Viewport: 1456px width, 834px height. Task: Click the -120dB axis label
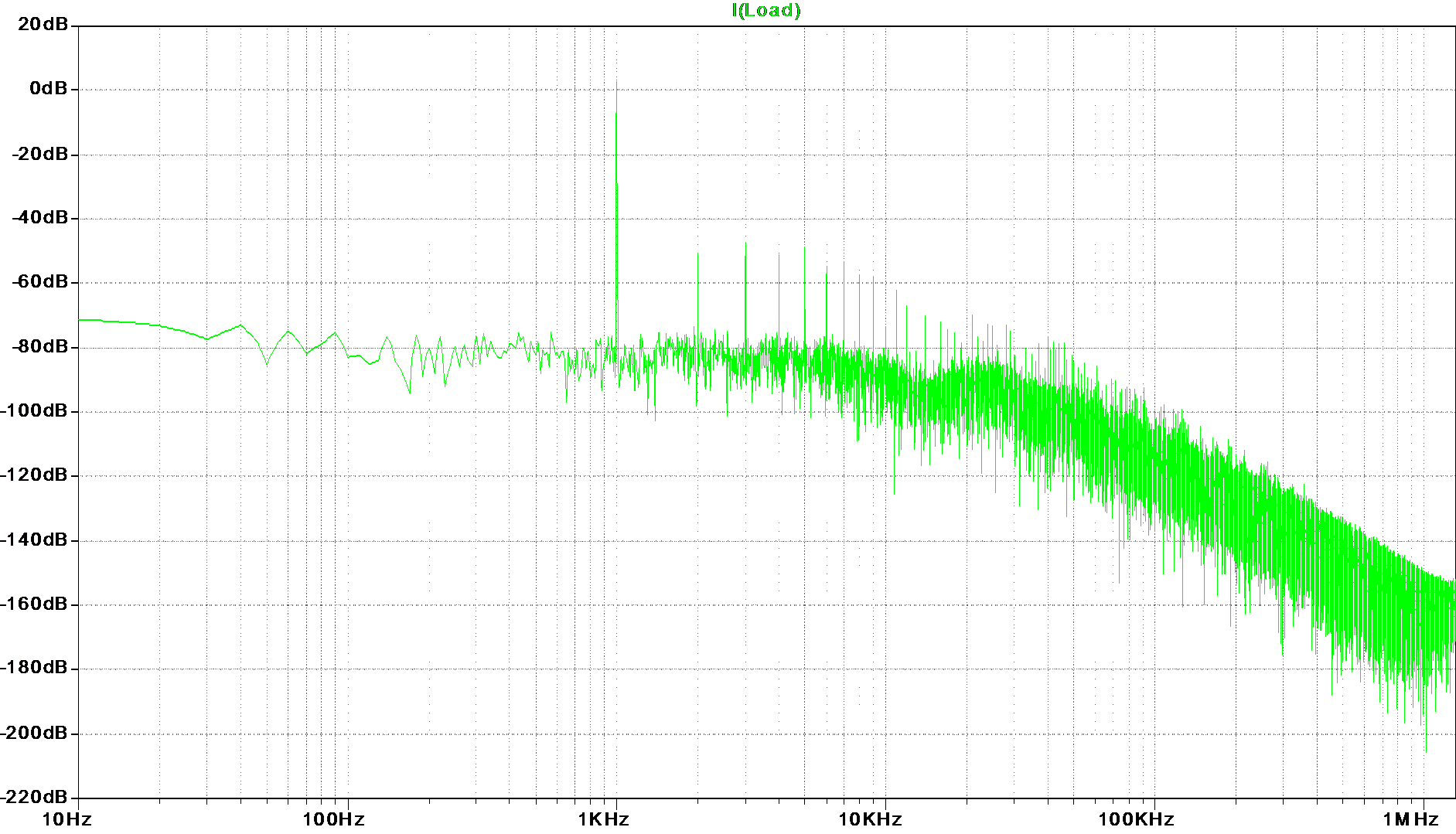click(x=35, y=475)
